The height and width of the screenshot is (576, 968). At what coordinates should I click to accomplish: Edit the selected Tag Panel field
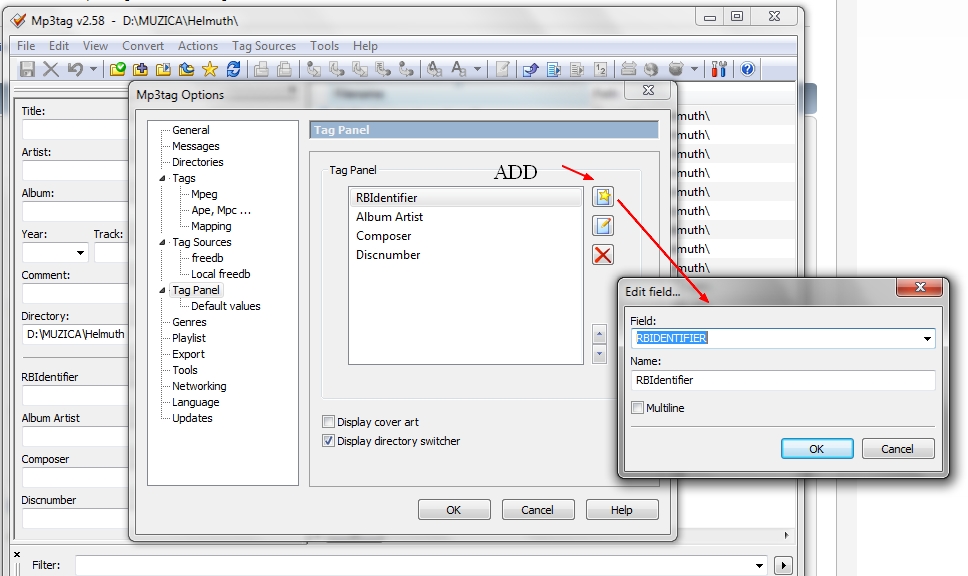(603, 226)
